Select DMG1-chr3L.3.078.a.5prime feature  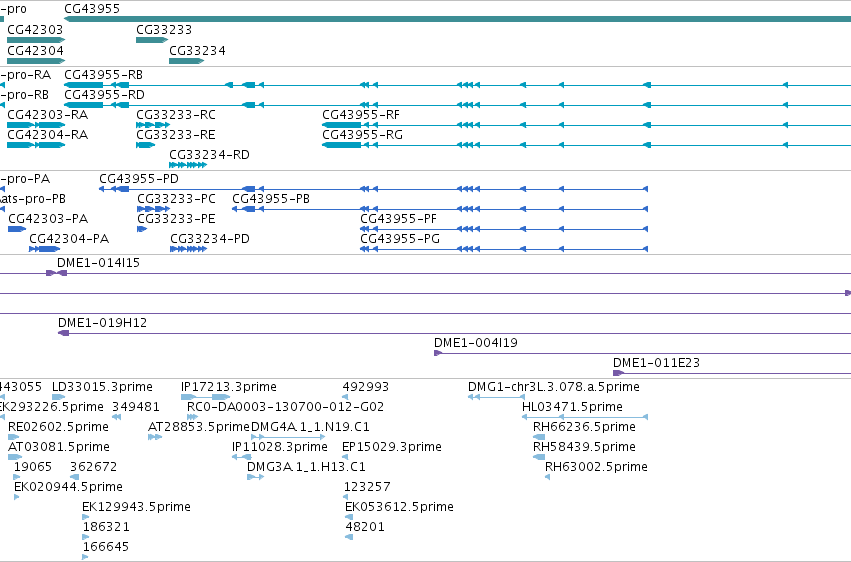[x=497, y=398]
